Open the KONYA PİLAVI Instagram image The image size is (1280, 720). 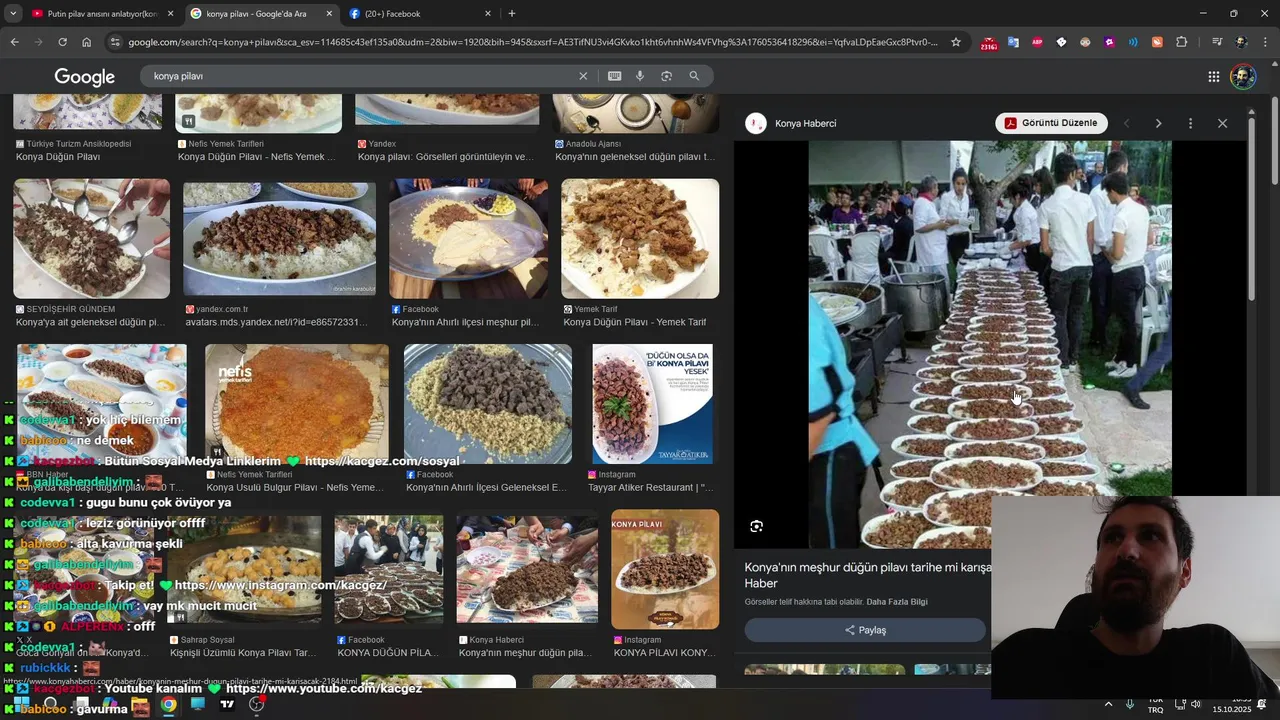coord(665,569)
